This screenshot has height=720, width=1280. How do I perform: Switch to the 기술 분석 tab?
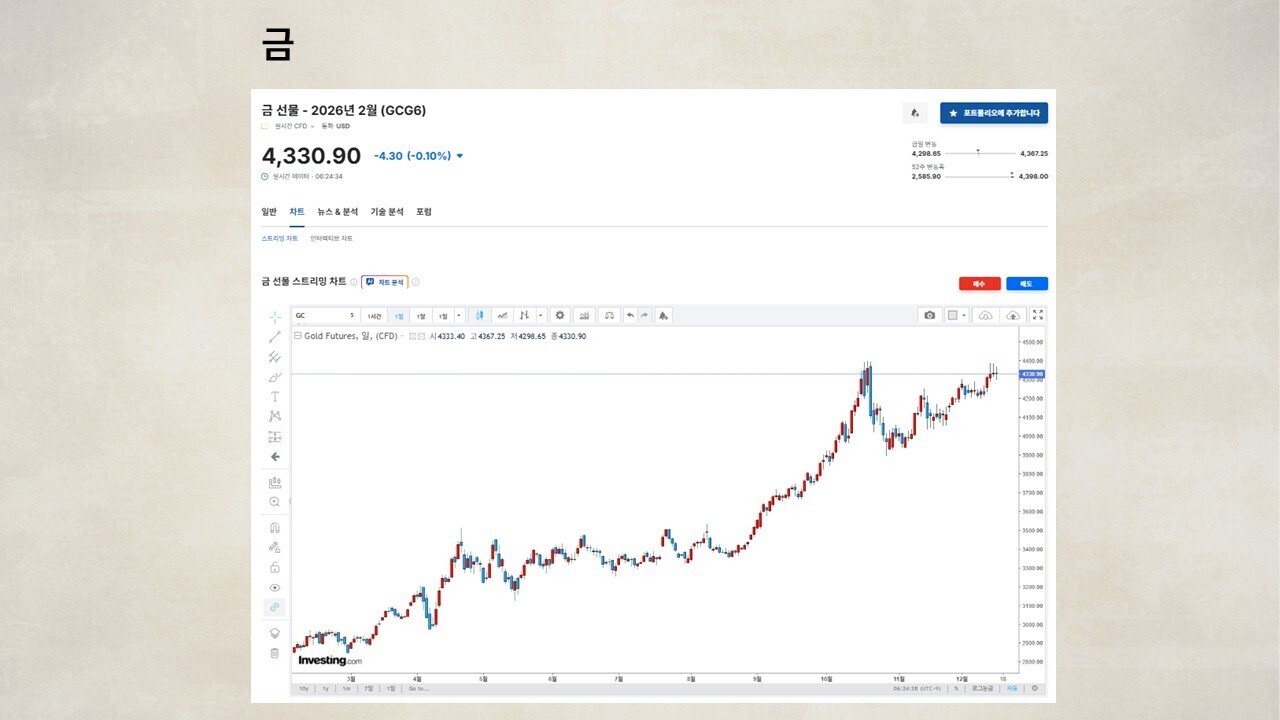387,212
